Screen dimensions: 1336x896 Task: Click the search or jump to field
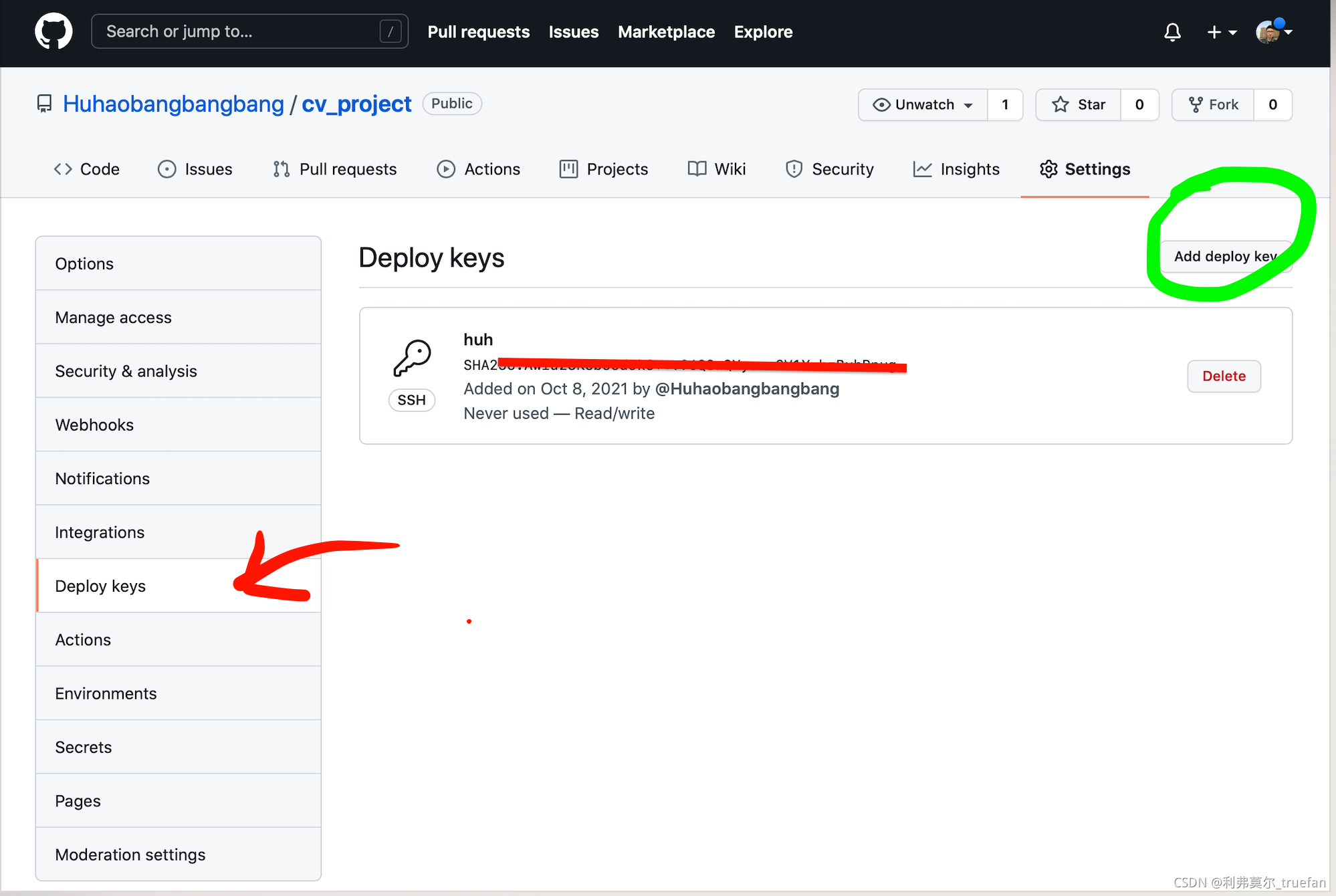(x=249, y=31)
